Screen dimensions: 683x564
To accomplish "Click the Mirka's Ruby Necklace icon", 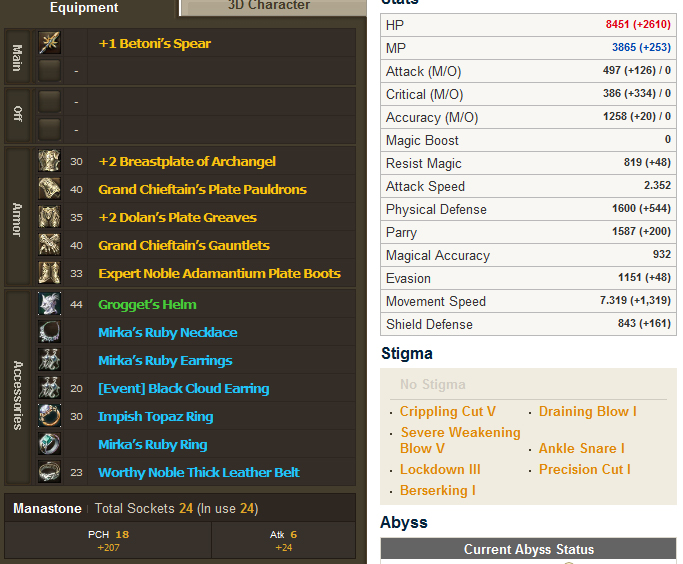I will (49, 332).
